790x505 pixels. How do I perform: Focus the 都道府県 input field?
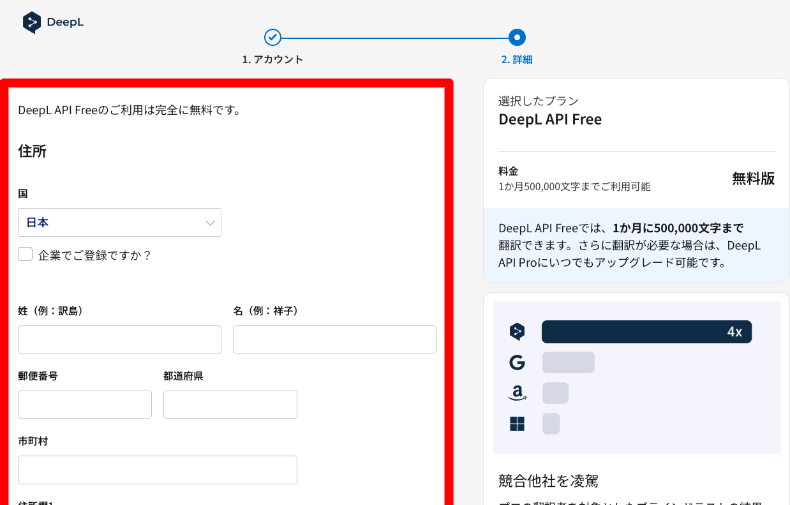click(x=230, y=404)
